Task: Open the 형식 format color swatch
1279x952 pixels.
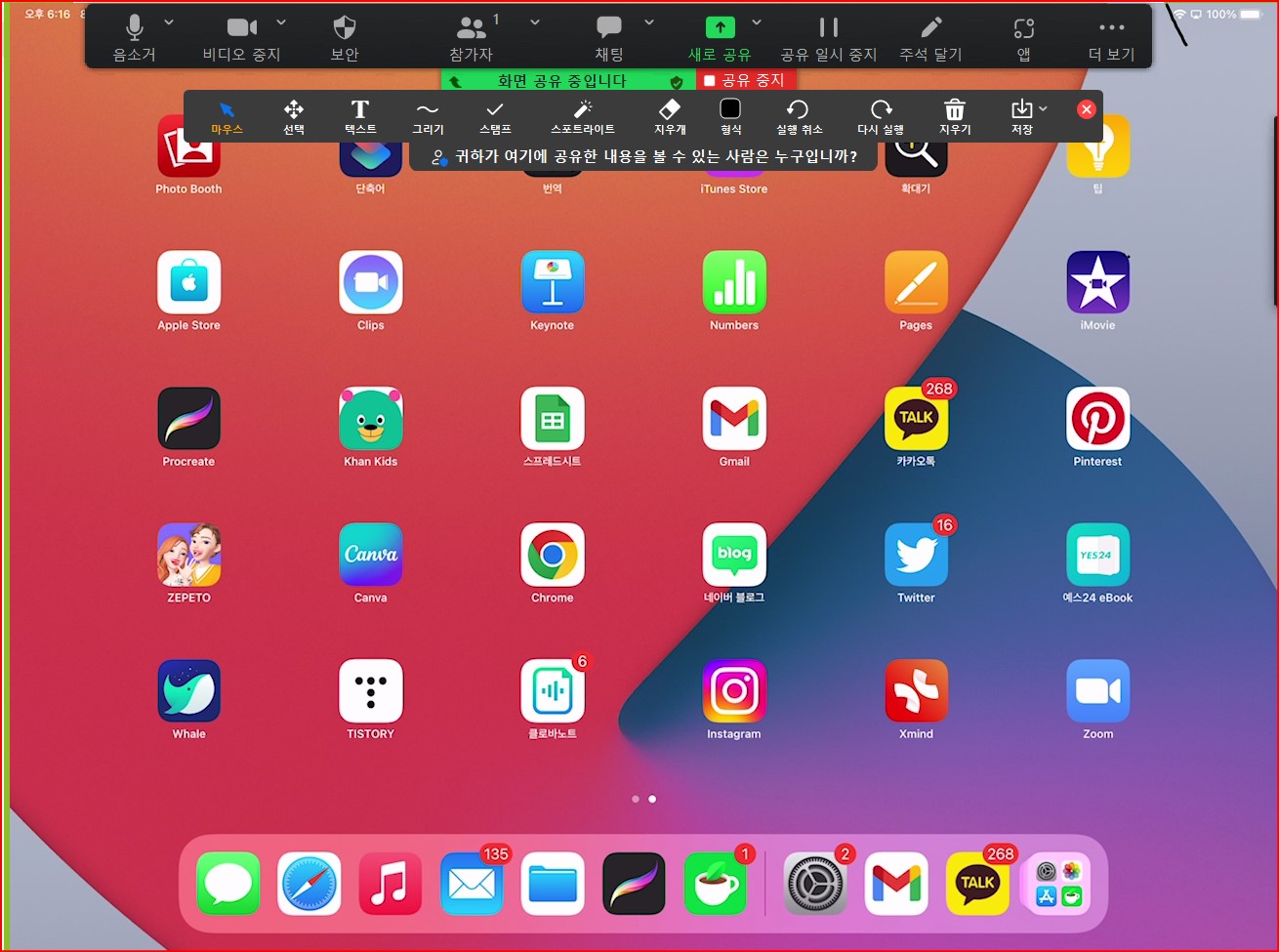Action: (730, 117)
